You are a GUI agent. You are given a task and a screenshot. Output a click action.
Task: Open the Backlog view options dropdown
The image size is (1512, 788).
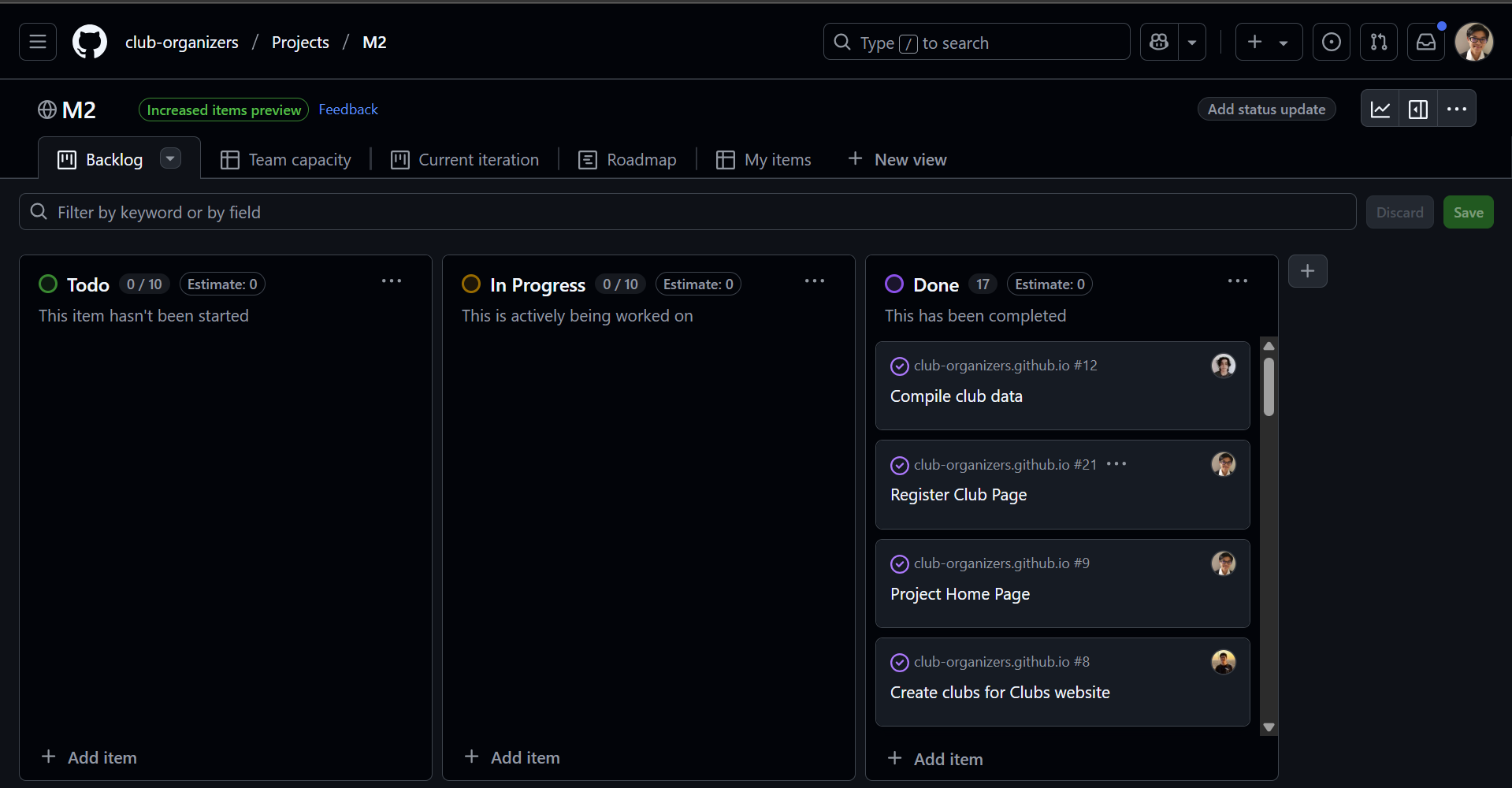[170, 158]
